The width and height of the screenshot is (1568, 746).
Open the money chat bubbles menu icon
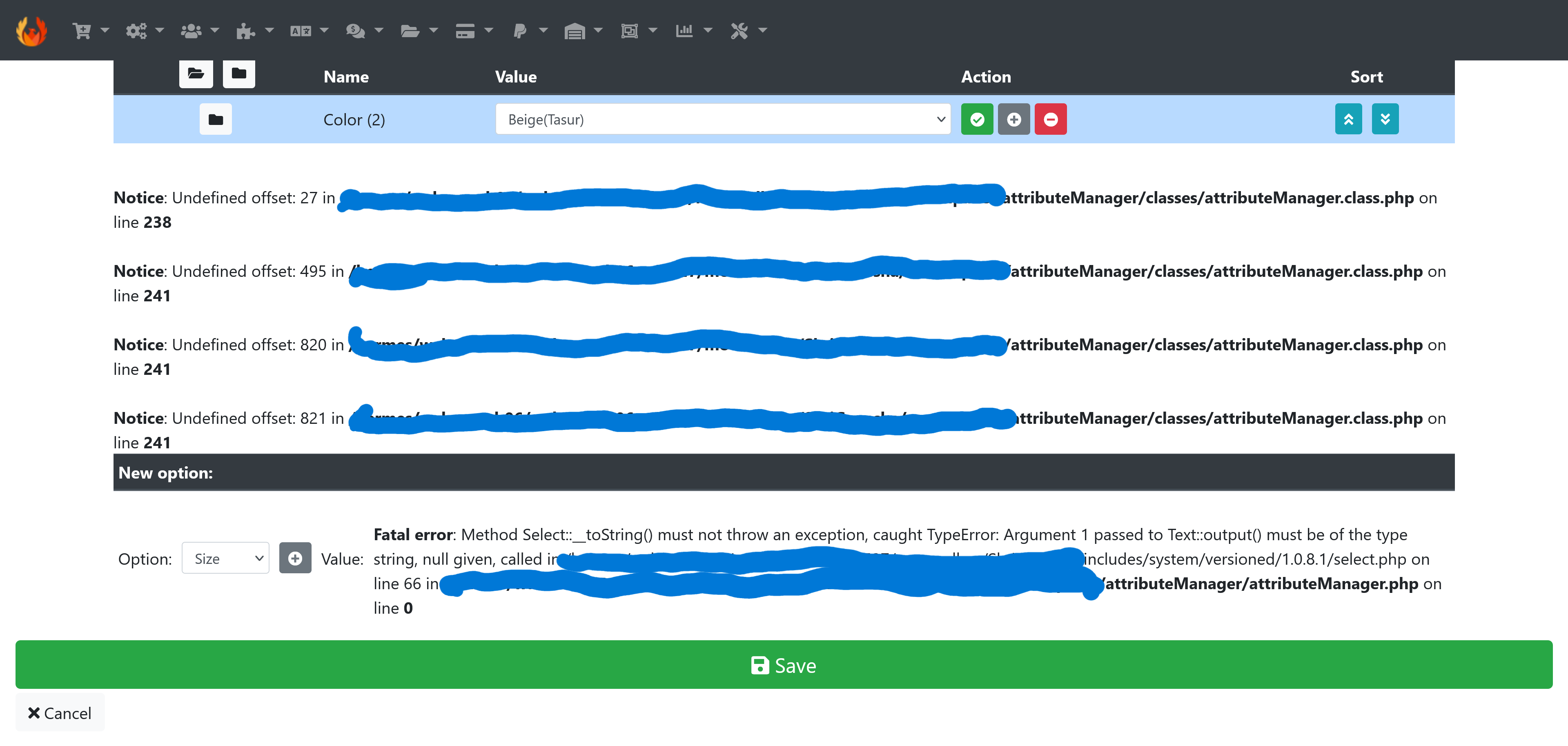(356, 31)
